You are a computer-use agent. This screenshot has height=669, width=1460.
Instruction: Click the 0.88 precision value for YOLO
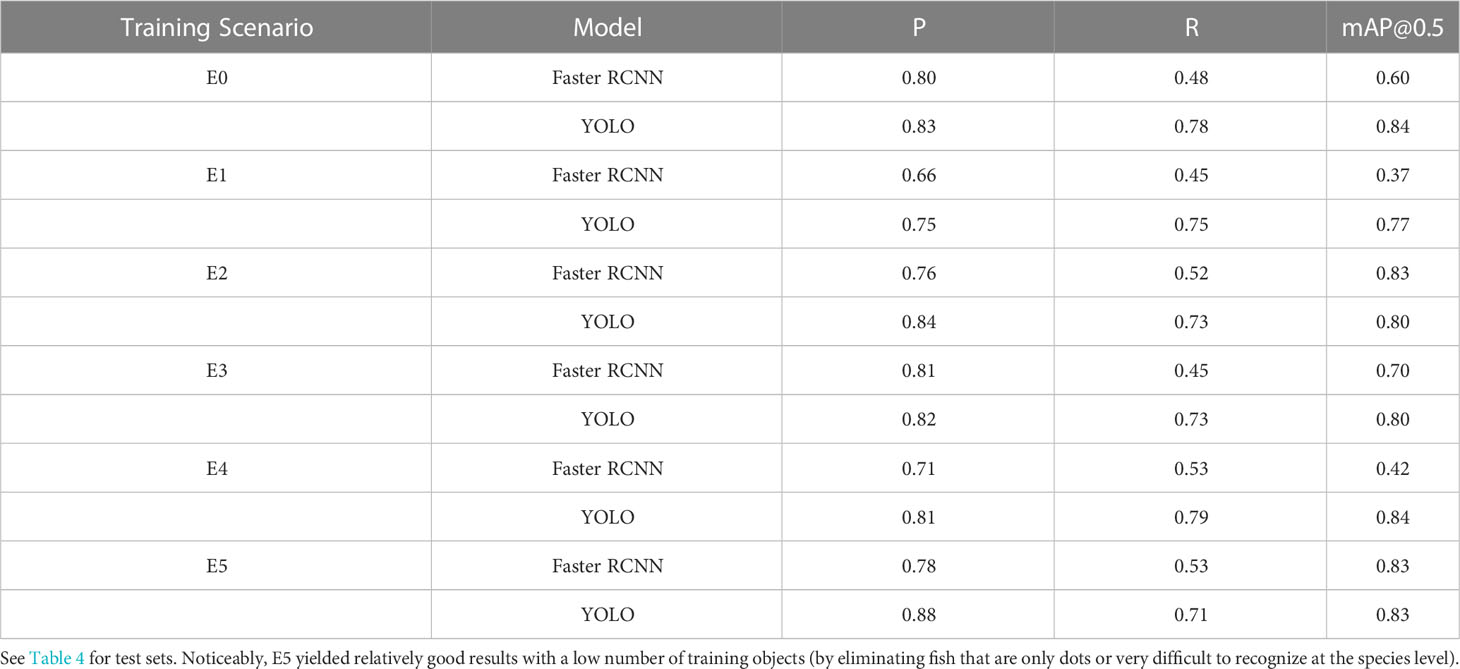tap(918, 615)
